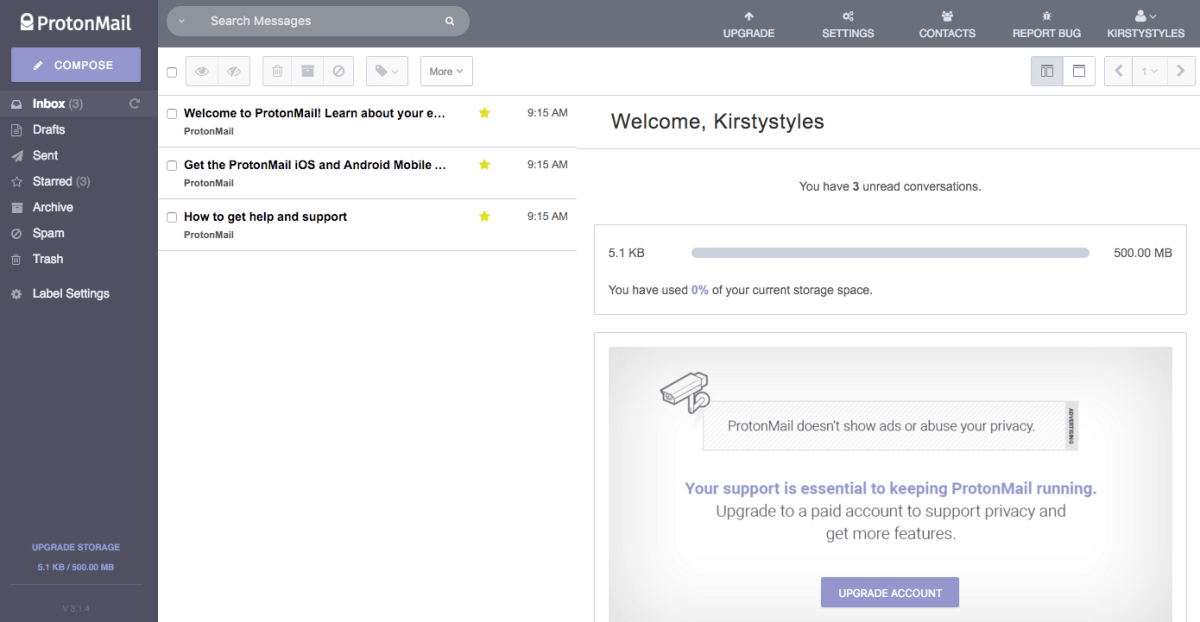The width and height of the screenshot is (1200, 622).
Task: Unstar the How to get help message
Action: point(485,216)
